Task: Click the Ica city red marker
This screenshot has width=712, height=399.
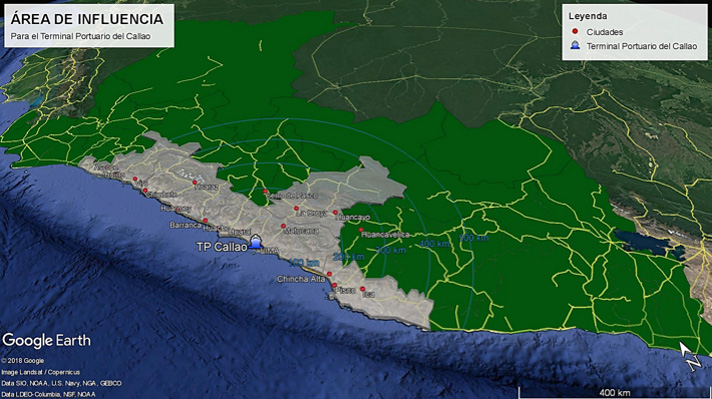Action: pos(362,289)
